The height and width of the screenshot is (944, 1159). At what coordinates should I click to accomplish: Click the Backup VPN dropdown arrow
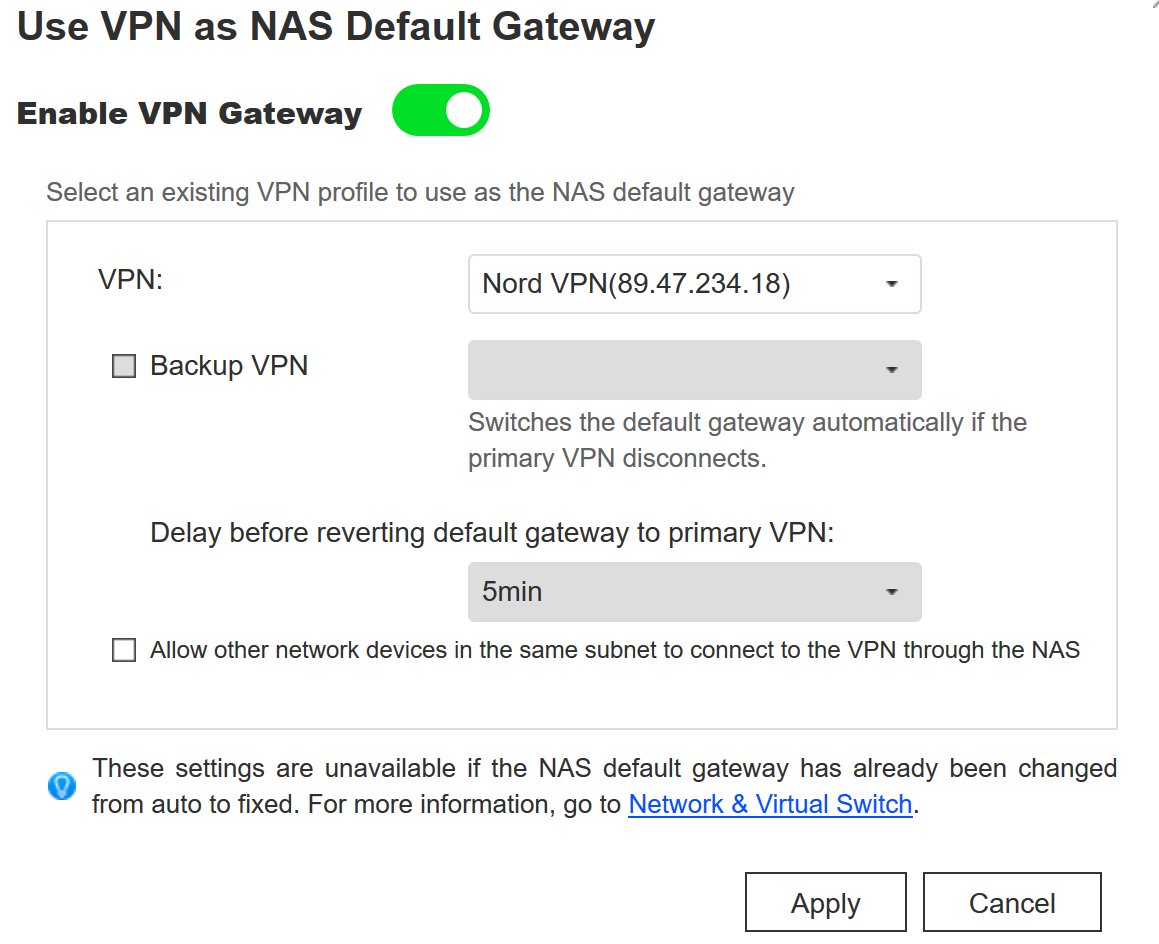892,370
